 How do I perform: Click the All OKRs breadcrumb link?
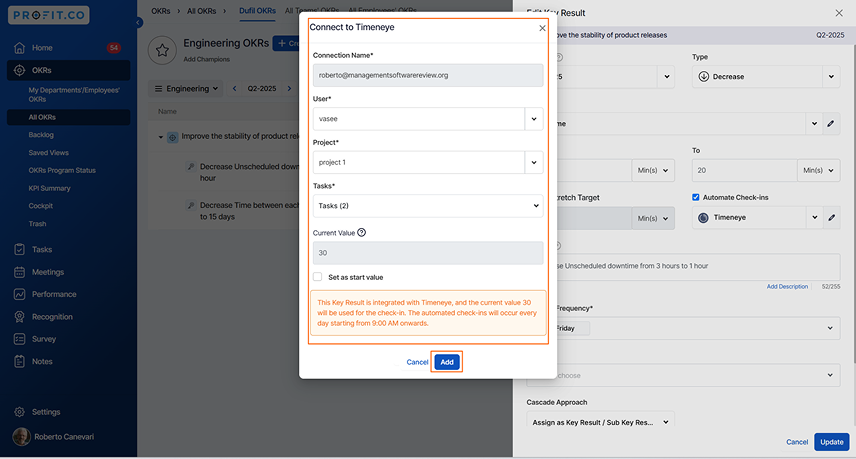coord(201,11)
